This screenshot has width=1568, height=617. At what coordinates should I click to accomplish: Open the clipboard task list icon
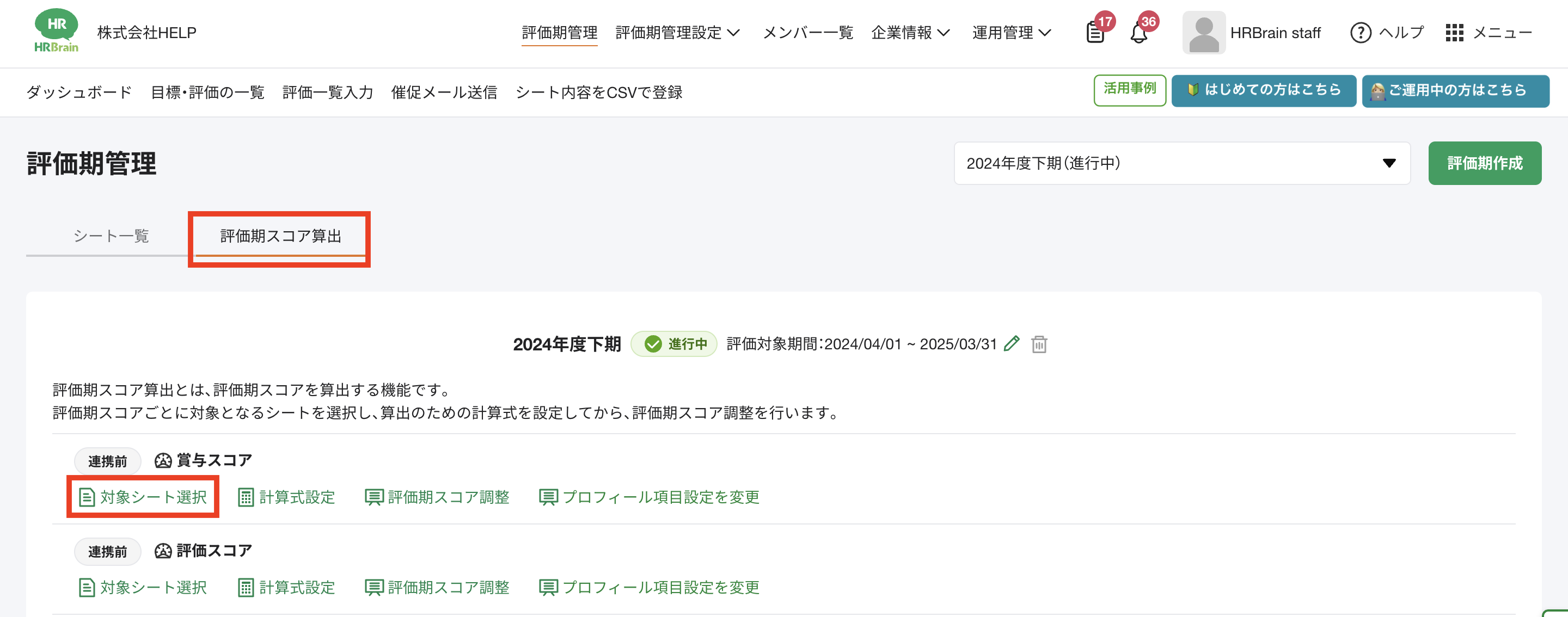tap(1095, 33)
